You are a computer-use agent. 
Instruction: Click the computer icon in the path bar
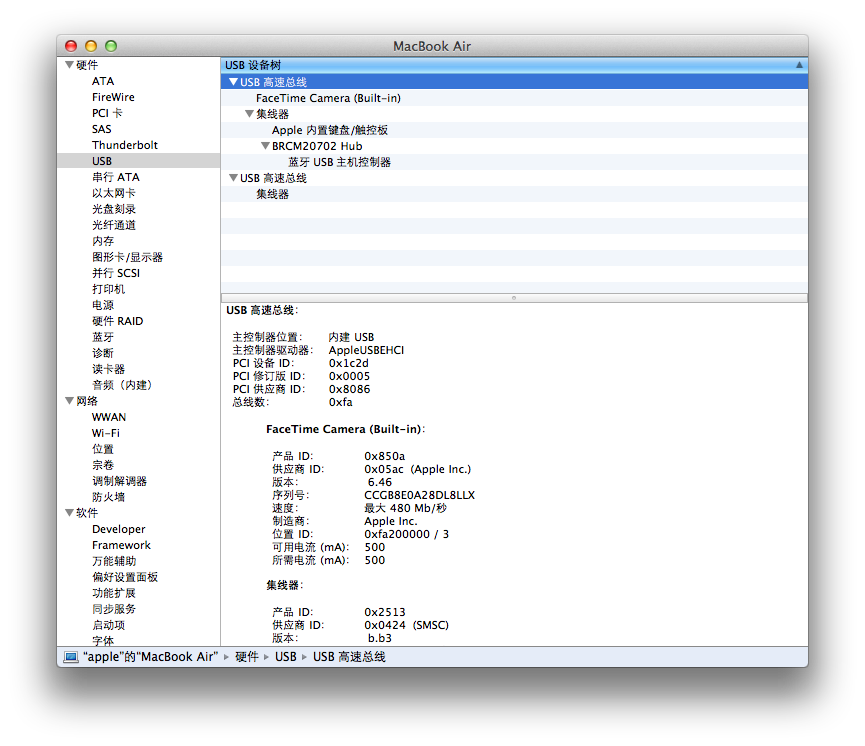pyautogui.click(x=71, y=657)
